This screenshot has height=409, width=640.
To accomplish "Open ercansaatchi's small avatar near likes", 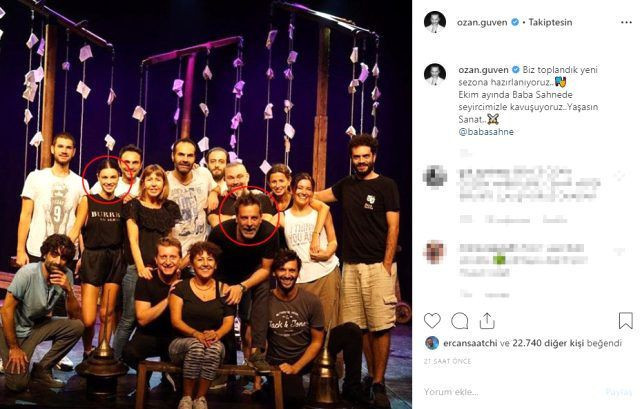I will tap(432, 343).
